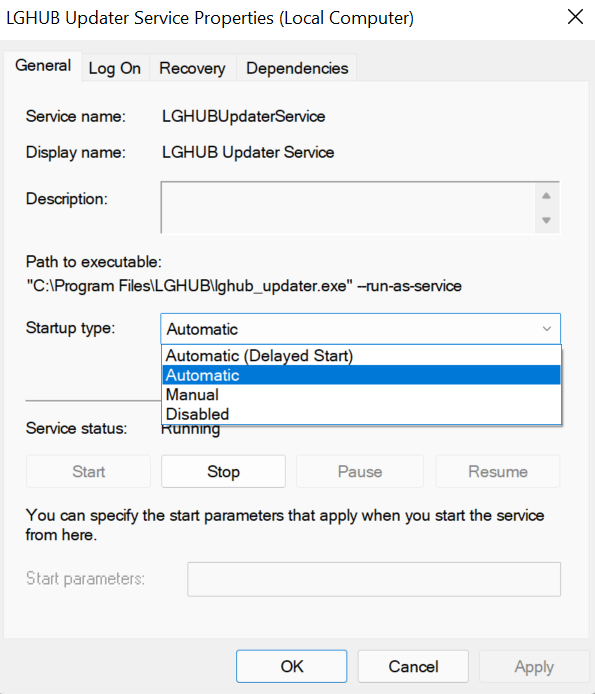Click the Description box scroll up arrow

pyautogui.click(x=546, y=196)
